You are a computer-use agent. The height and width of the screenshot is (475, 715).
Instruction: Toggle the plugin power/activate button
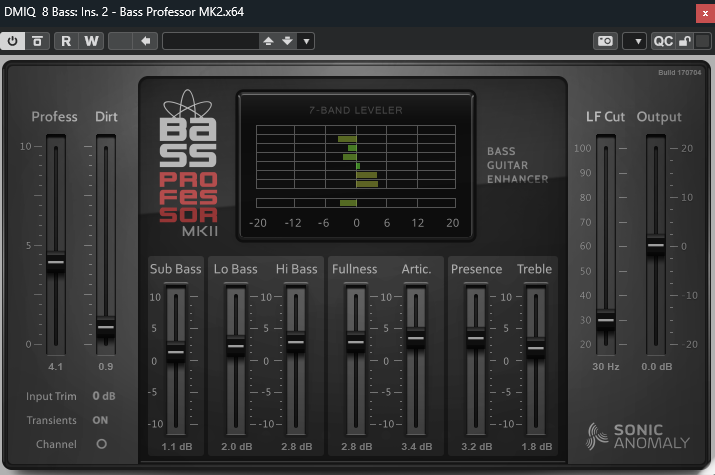tap(13, 41)
